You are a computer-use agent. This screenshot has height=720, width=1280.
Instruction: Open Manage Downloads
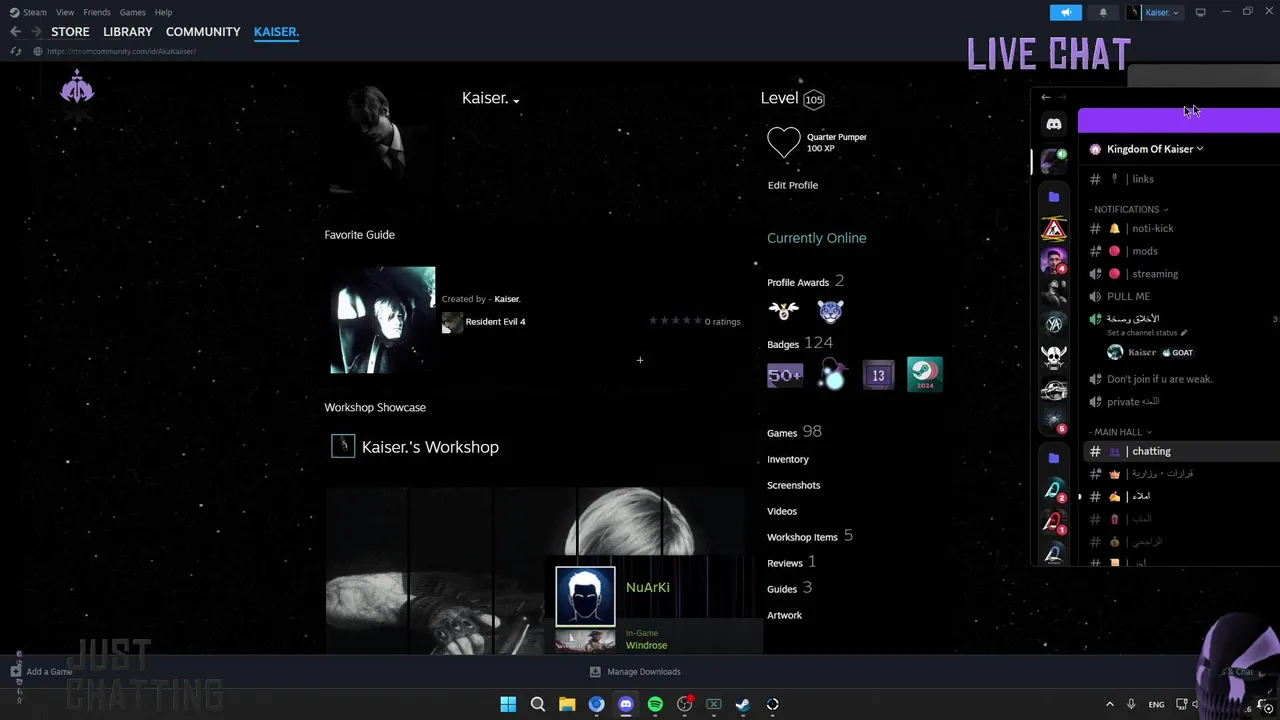tap(635, 672)
